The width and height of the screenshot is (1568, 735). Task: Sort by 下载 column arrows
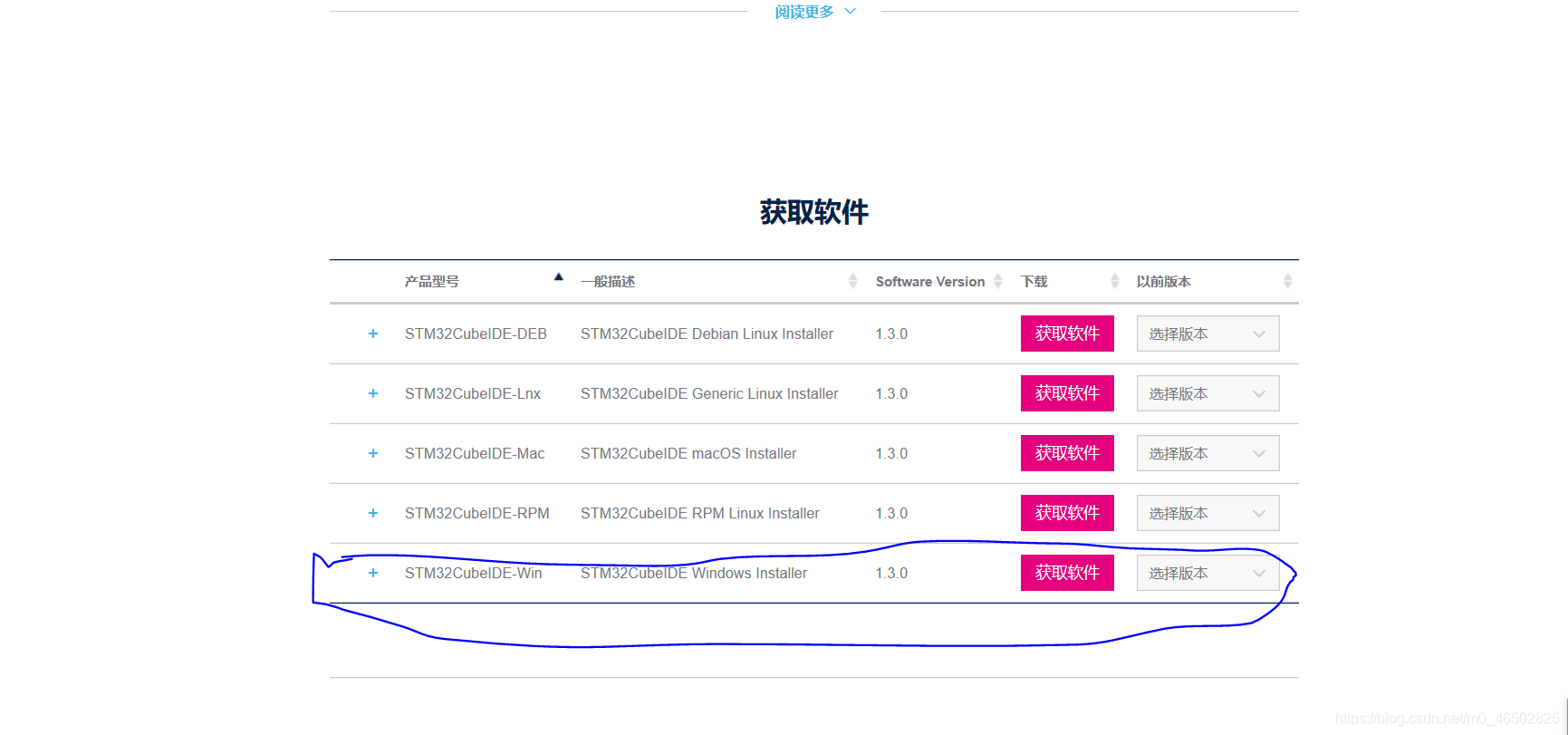pos(1114,281)
